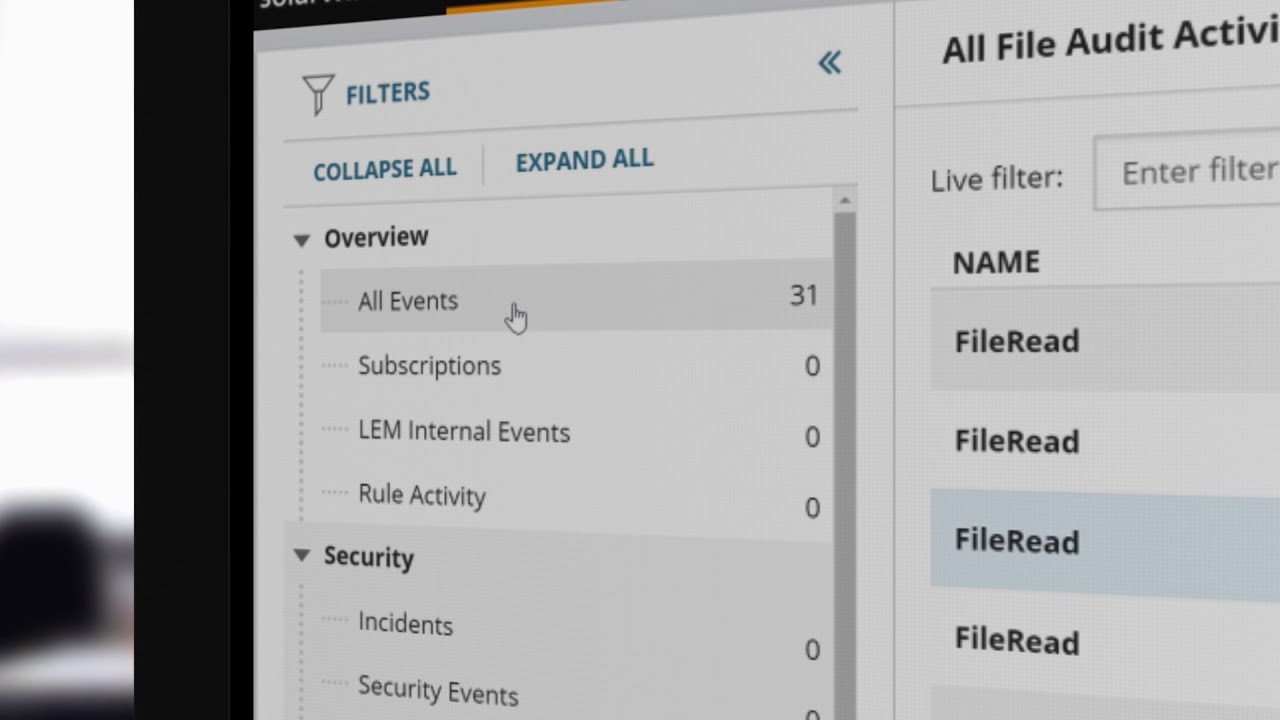
Task: Click COLLAPSE ALL link
Action: tap(385, 169)
